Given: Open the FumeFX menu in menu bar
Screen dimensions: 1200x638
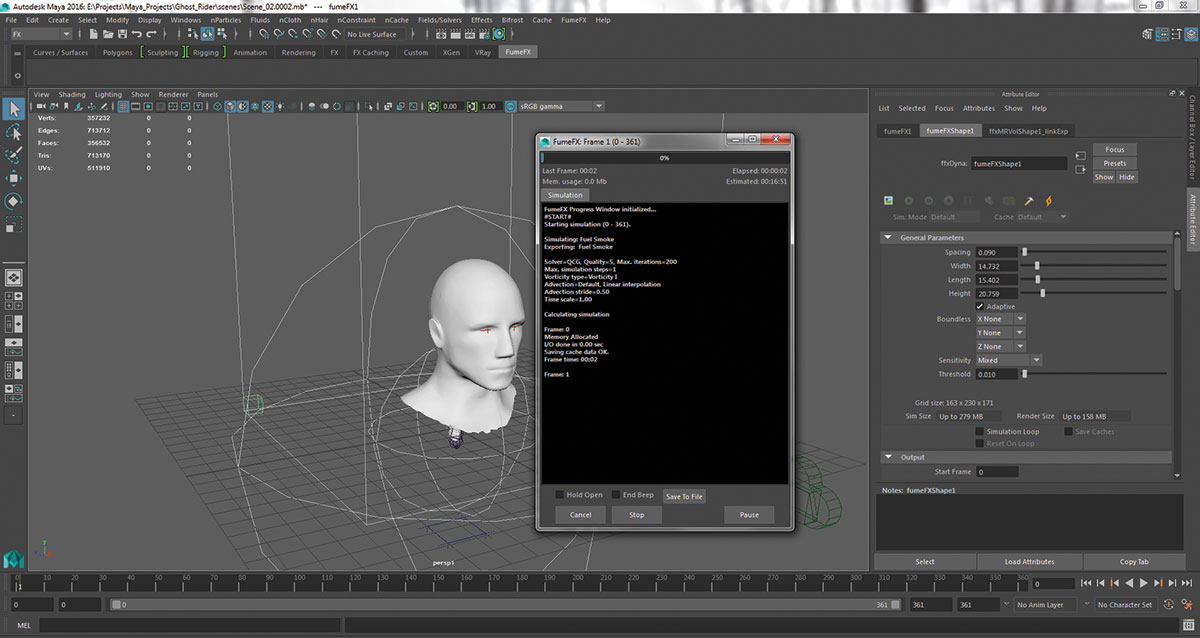Looking at the screenshot, I should click(x=574, y=20).
